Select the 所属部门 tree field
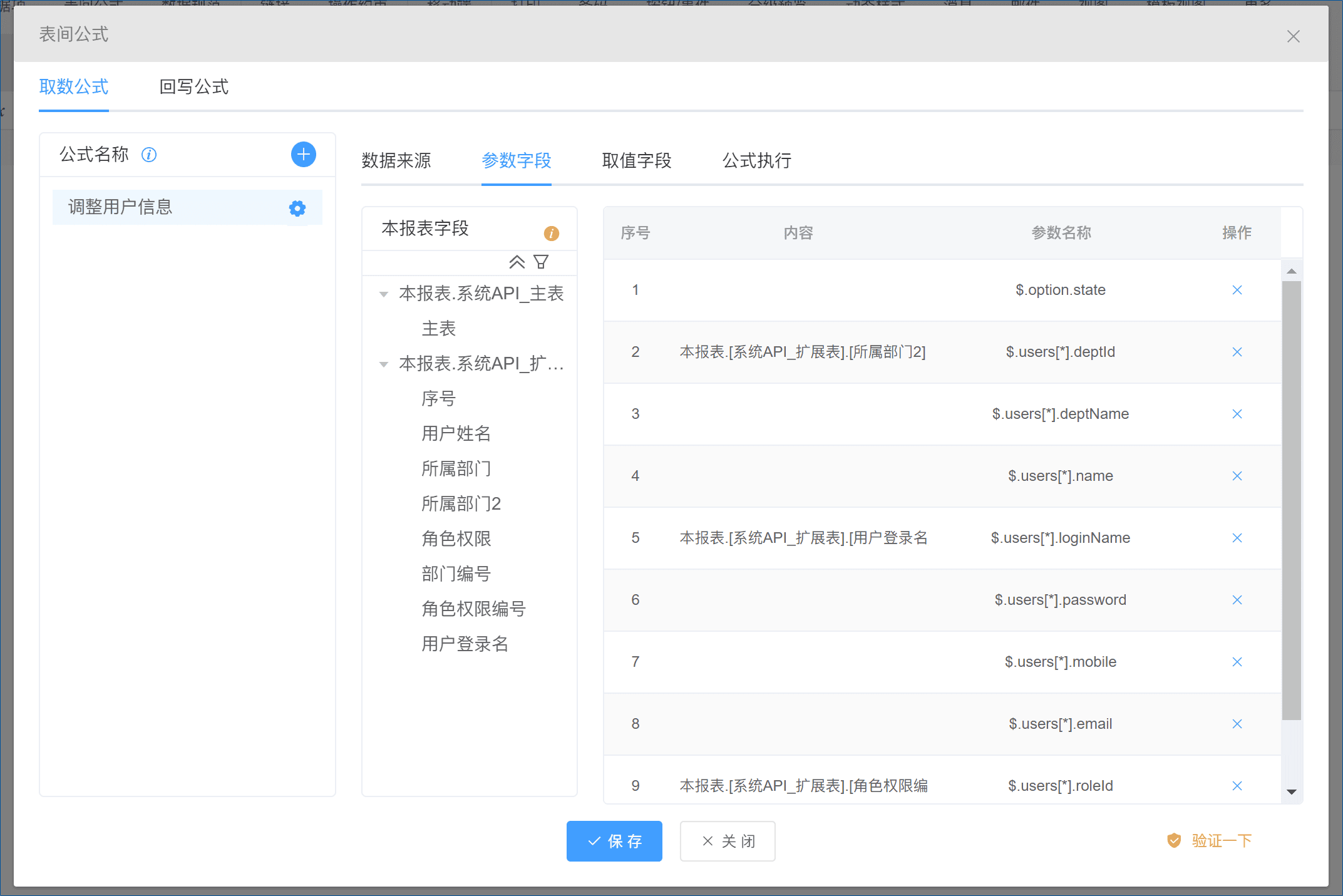The height and width of the screenshot is (896, 1343). [x=456, y=469]
